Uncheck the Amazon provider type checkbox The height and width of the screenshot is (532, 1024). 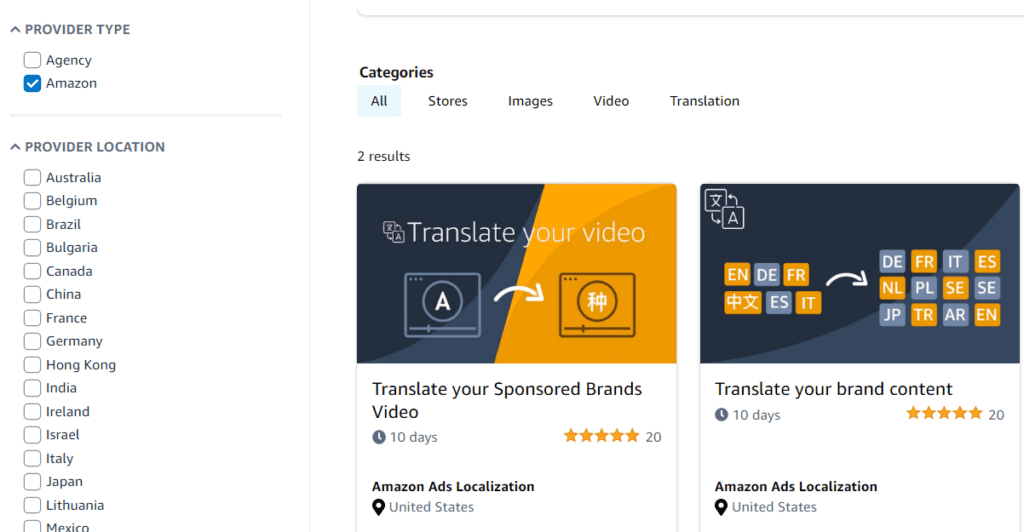point(32,84)
